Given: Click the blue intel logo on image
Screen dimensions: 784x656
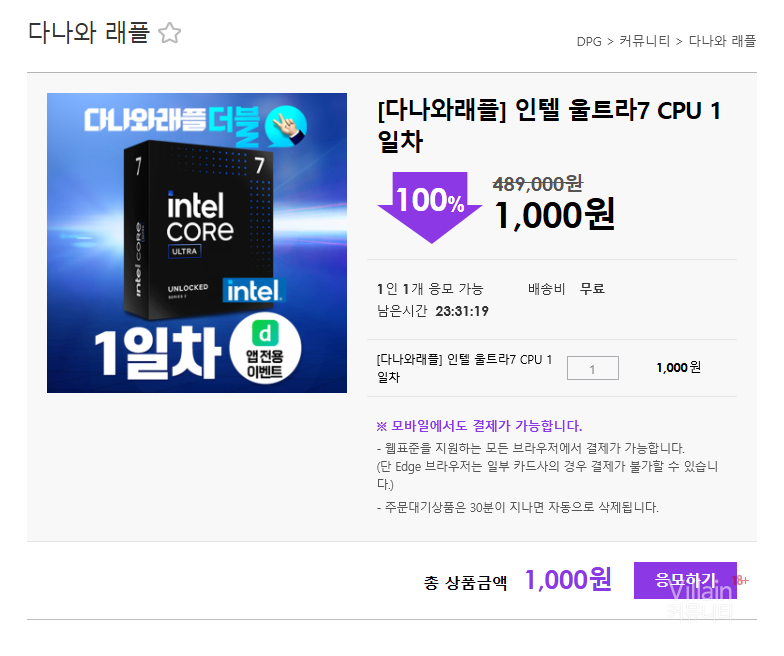Looking at the screenshot, I should (x=254, y=290).
